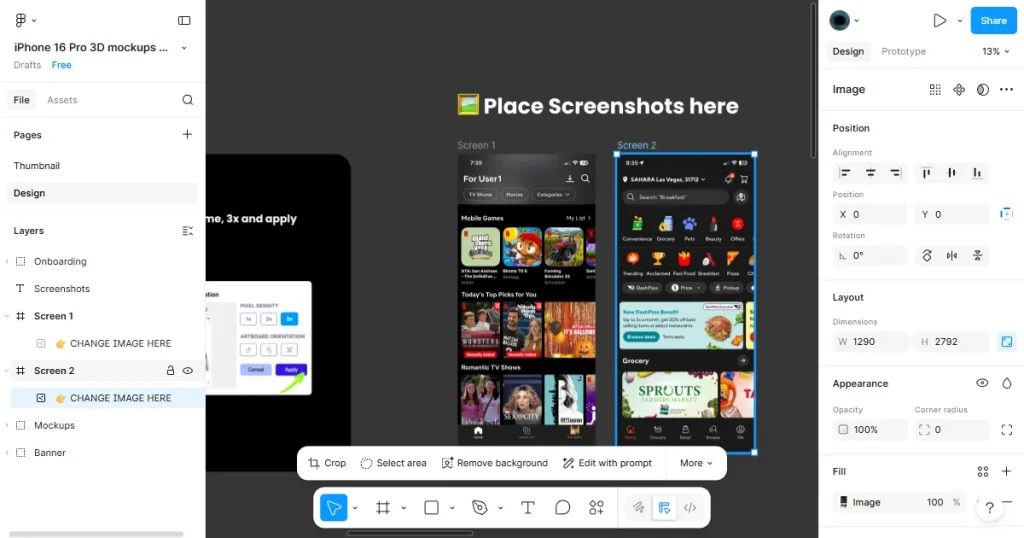Image resolution: width=1024 pixels, height=538 pixels.
Task: Open Present options dropdown arrow
Action: pyautogui.click(x=959, y=20)
